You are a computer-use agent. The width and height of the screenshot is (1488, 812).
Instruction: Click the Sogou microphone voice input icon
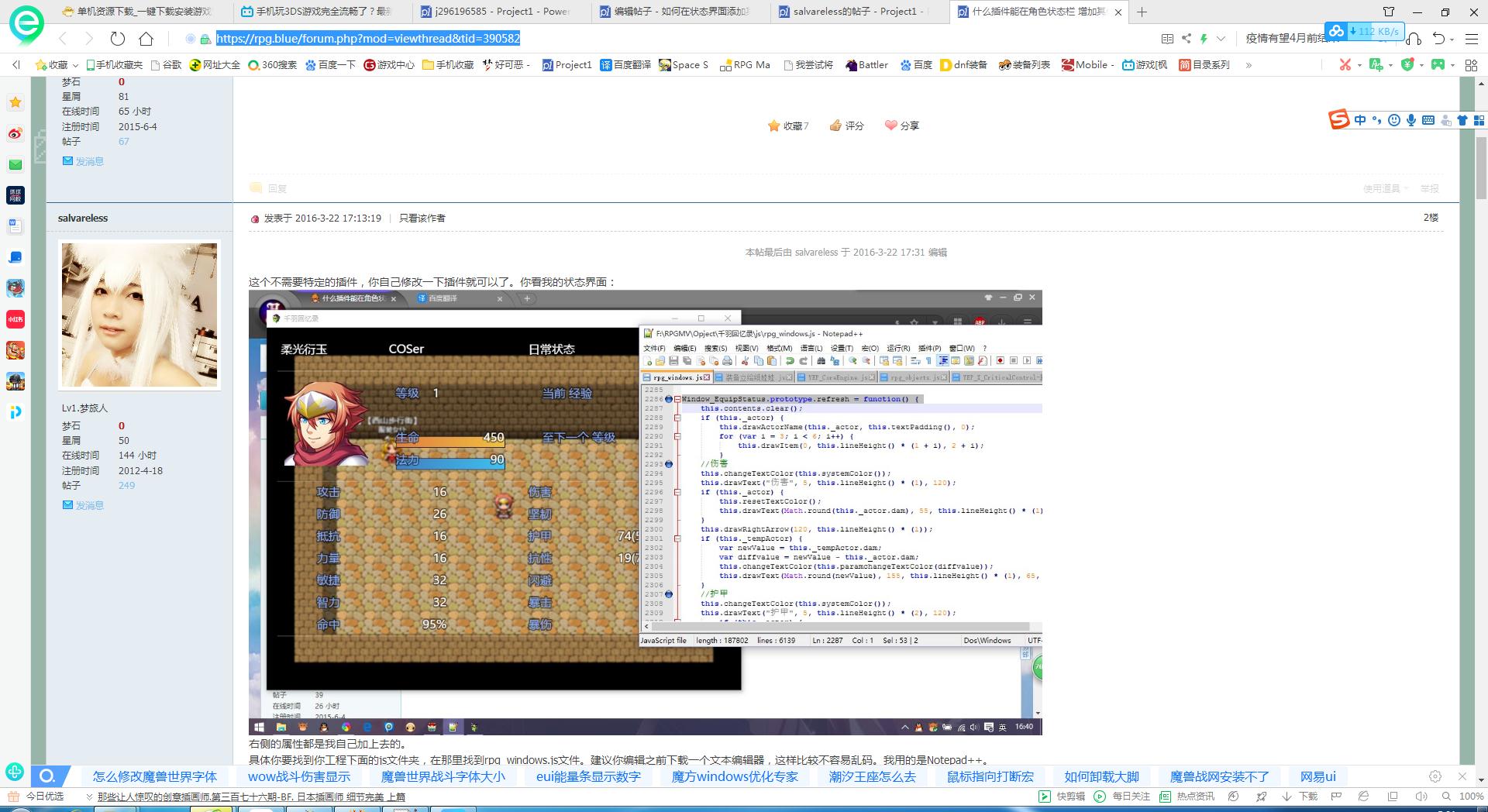pyautogui.click(x=1411, y=120)
